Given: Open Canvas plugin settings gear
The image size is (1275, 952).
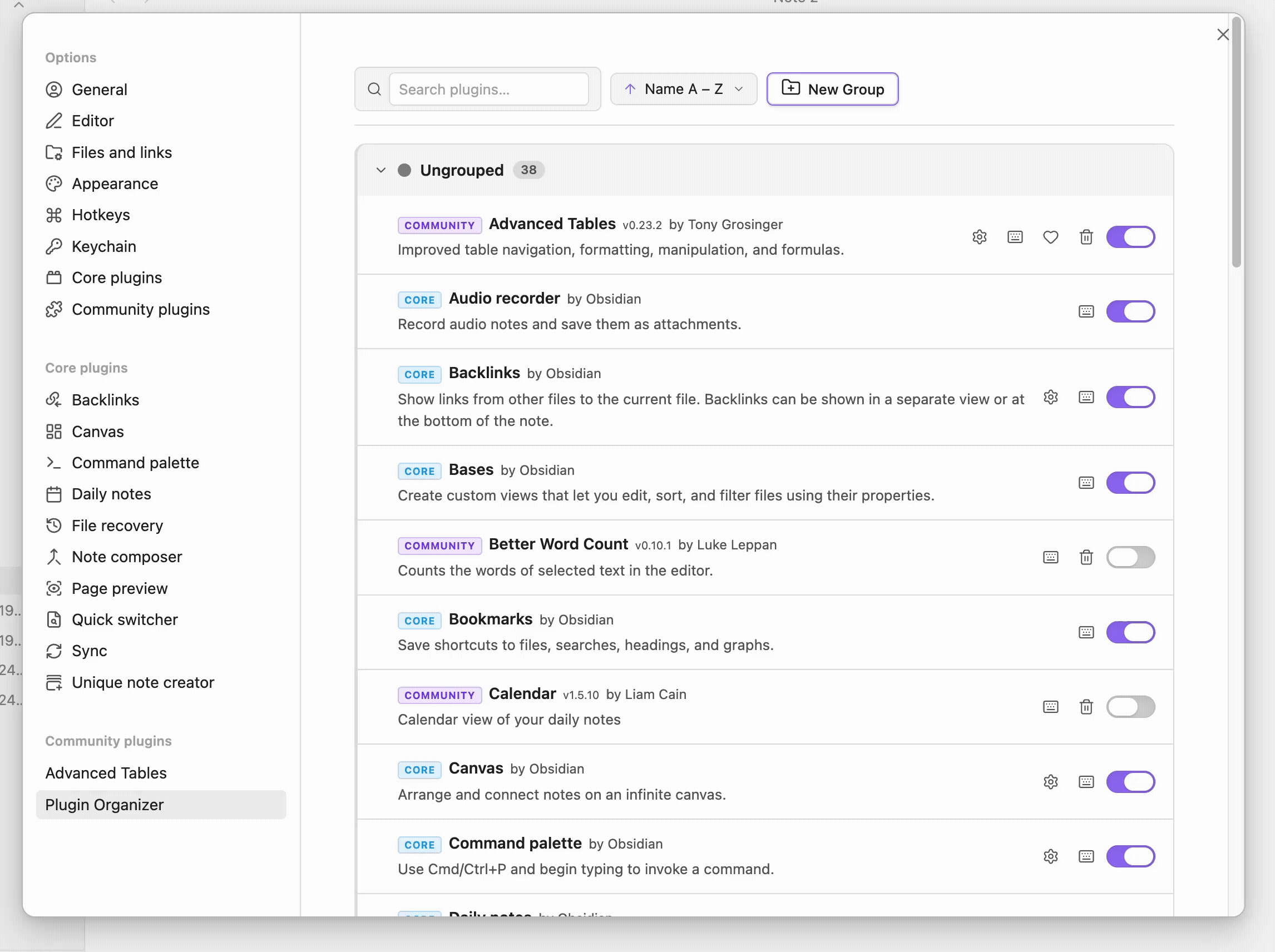Looking at the screenshot, I should (x=1051, y=782).
